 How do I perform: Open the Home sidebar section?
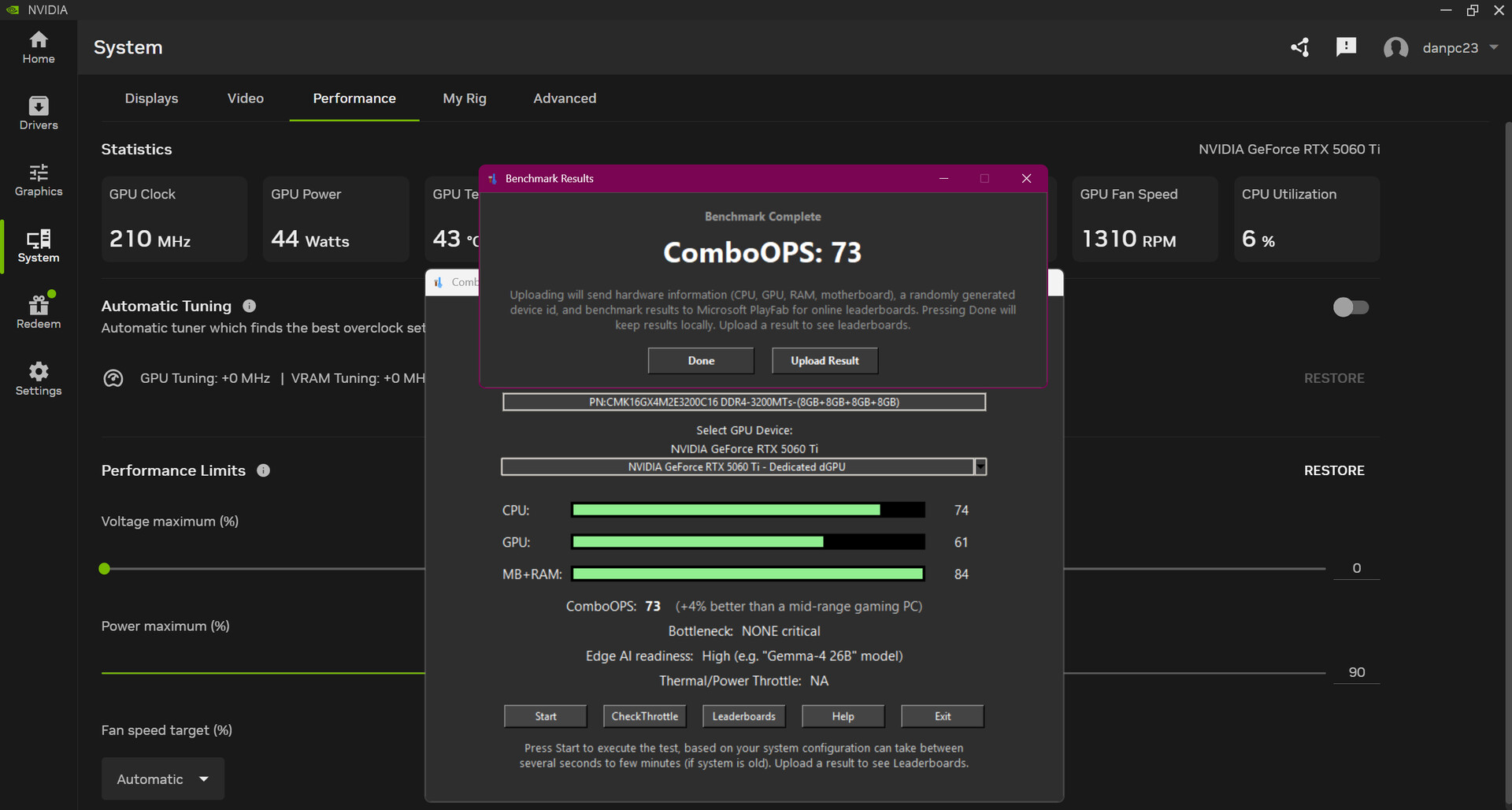[x=39, y=47]
